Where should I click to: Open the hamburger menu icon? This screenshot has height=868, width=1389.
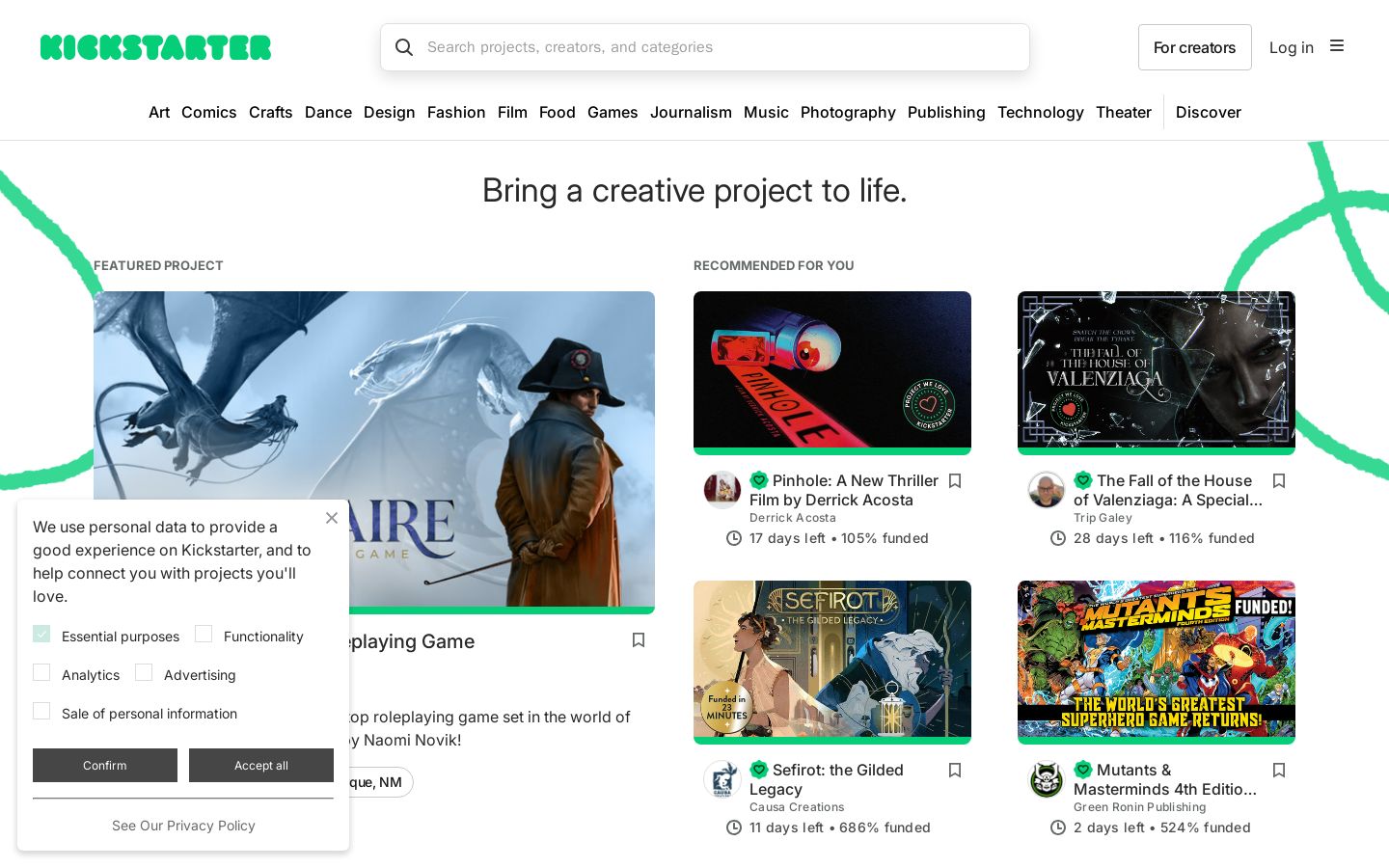(x=1337, y=45)
